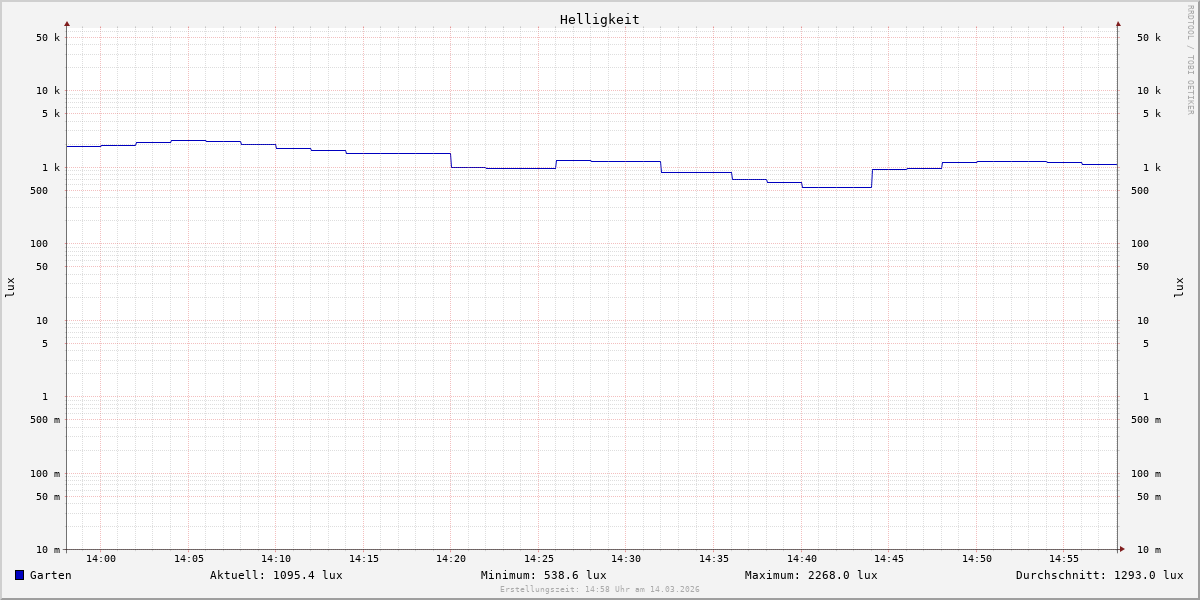The height and width of the screenshot is (600, 1200).
Task: Click the red arrowhead atop the right y-axis
Action: coord(1118,23)
